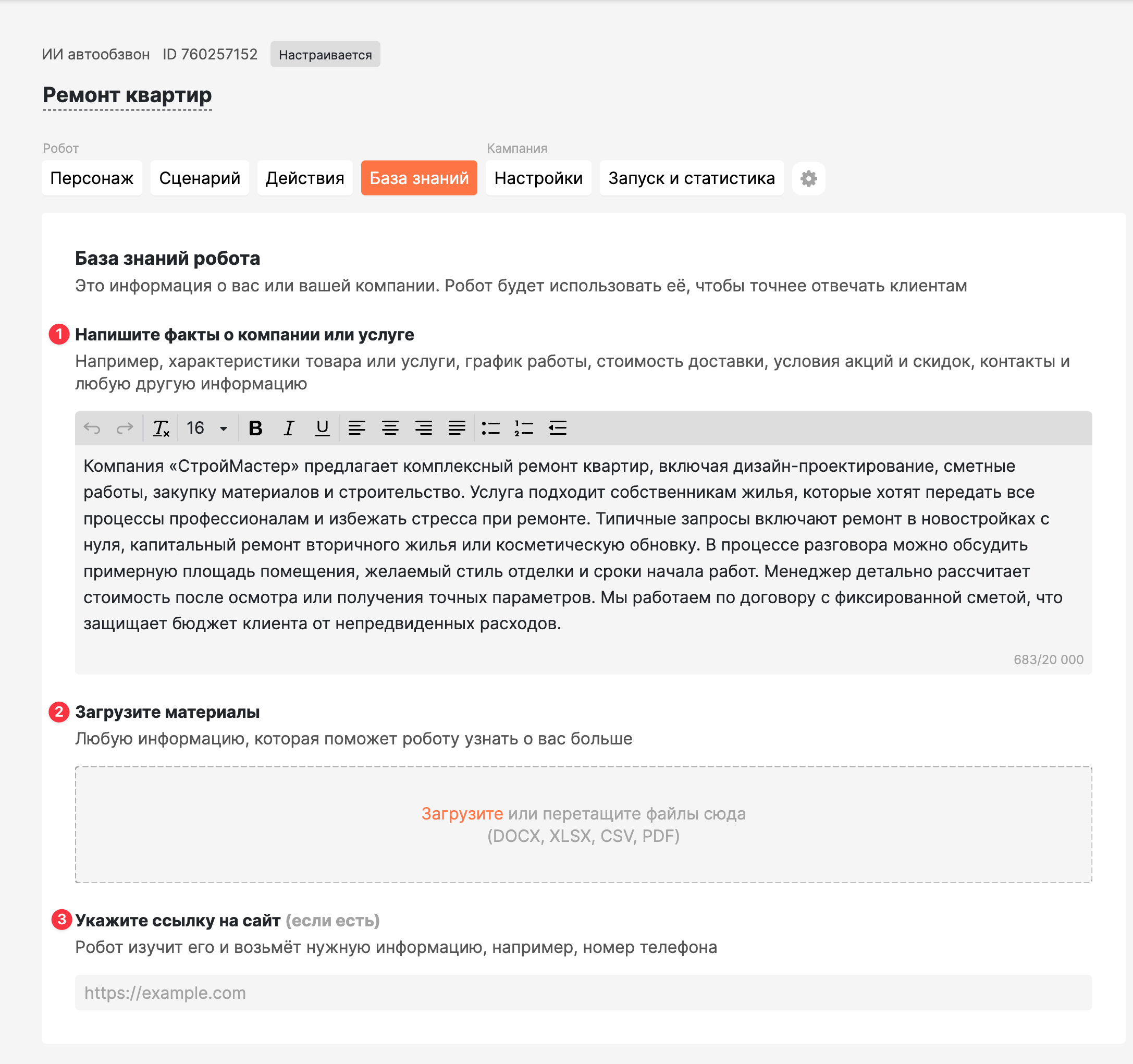Toggle underline formatting
Screen dimensions: 1133x1064
click(x=323, y=428)
